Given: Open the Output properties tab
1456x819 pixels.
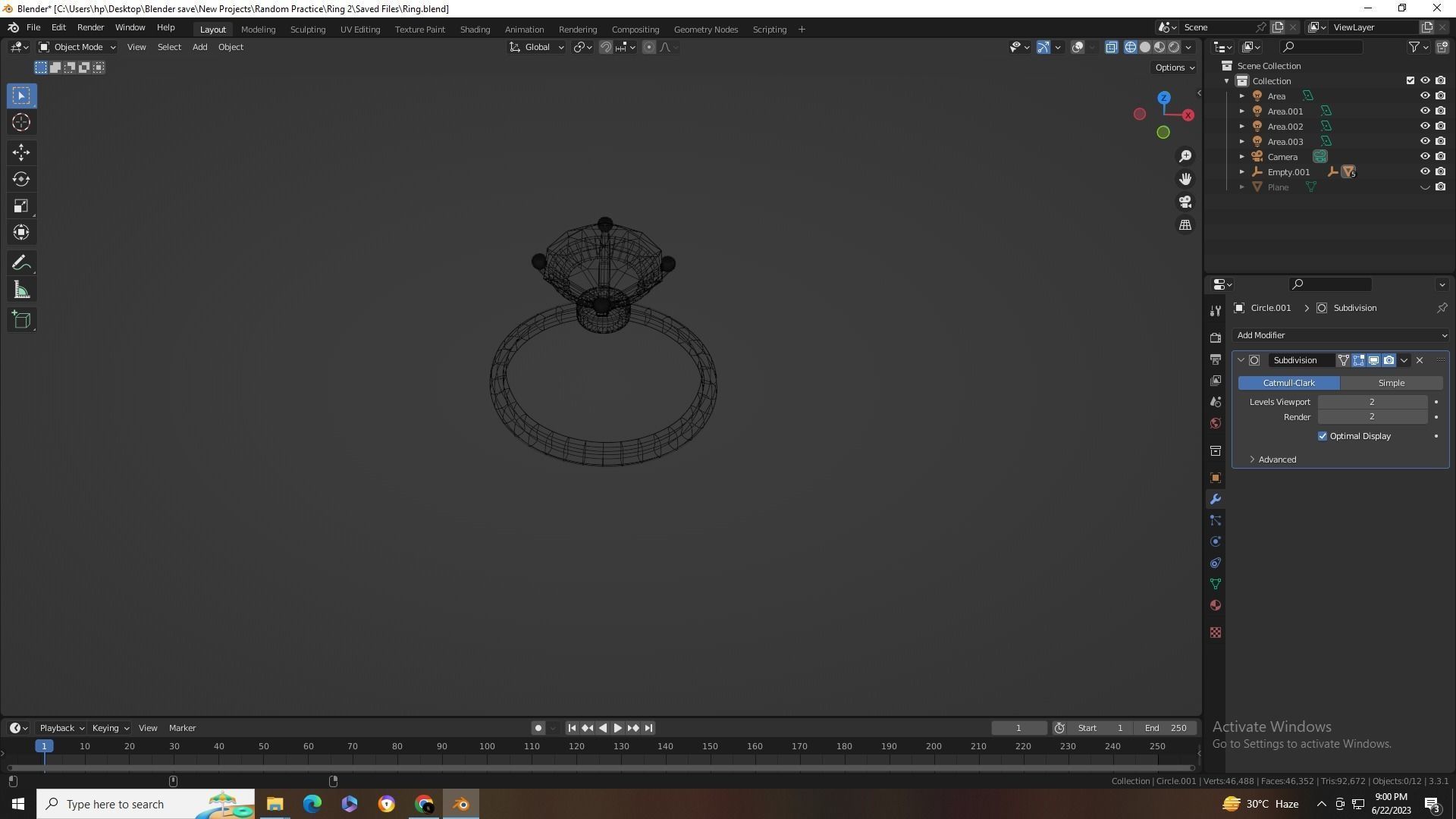Looking at the screenshot, I should click(x=1216, y=359).
